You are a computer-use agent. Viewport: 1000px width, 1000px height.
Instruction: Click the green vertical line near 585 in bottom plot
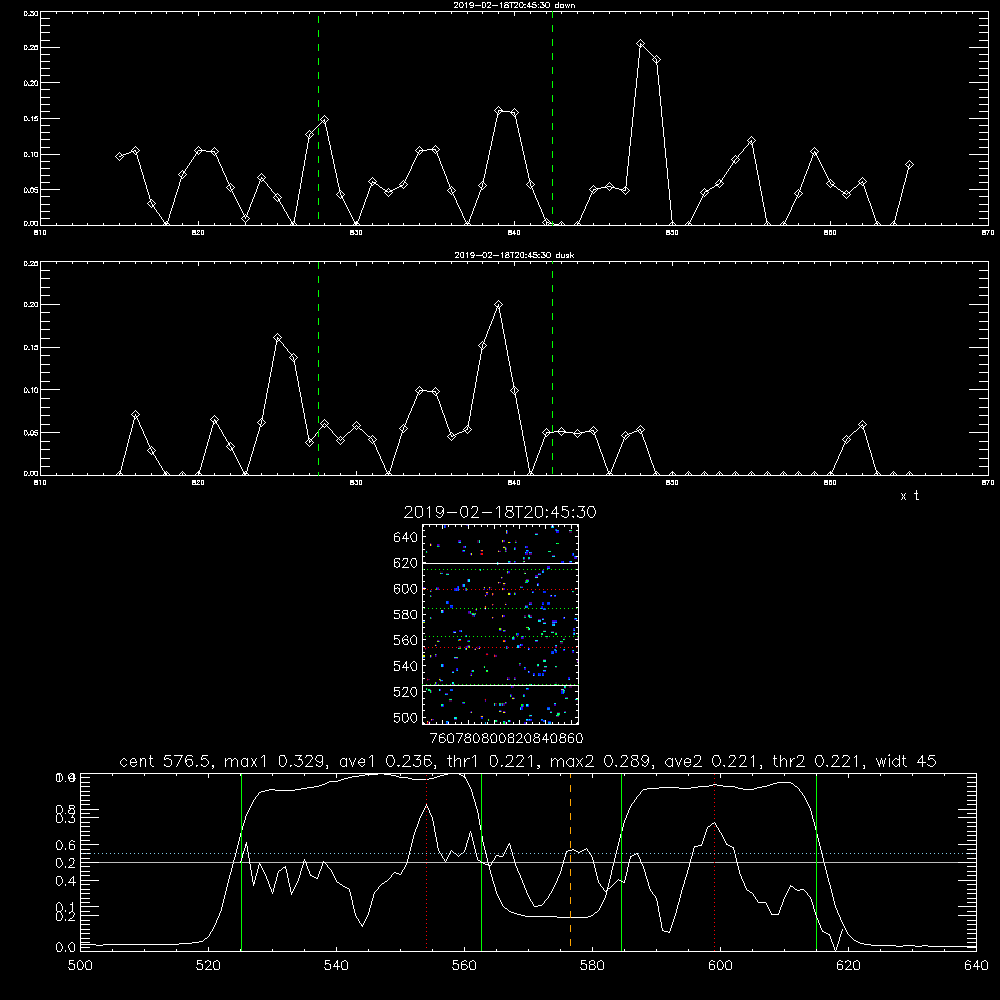point(621,861)
